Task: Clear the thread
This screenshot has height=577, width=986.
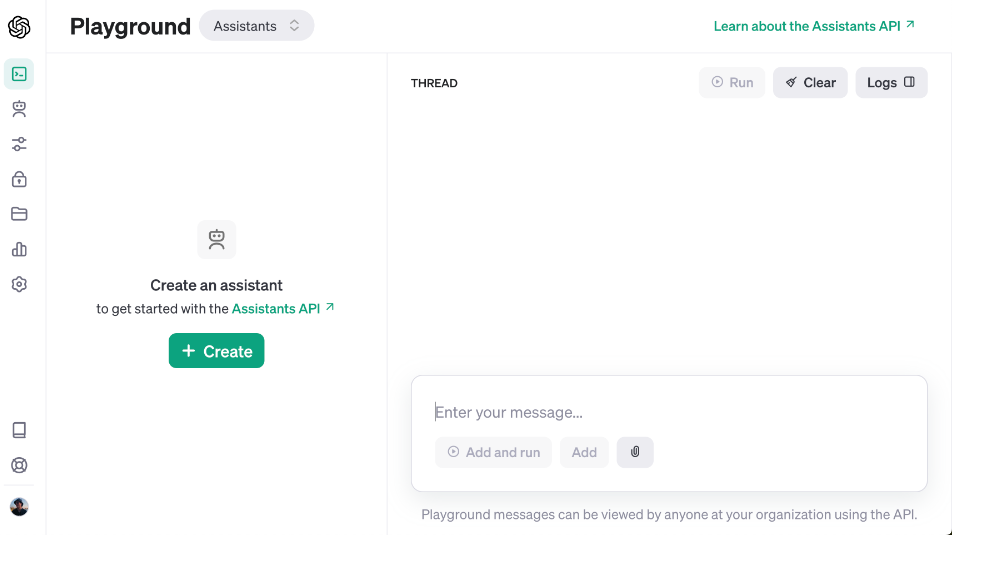Action: tap(810, 83)
